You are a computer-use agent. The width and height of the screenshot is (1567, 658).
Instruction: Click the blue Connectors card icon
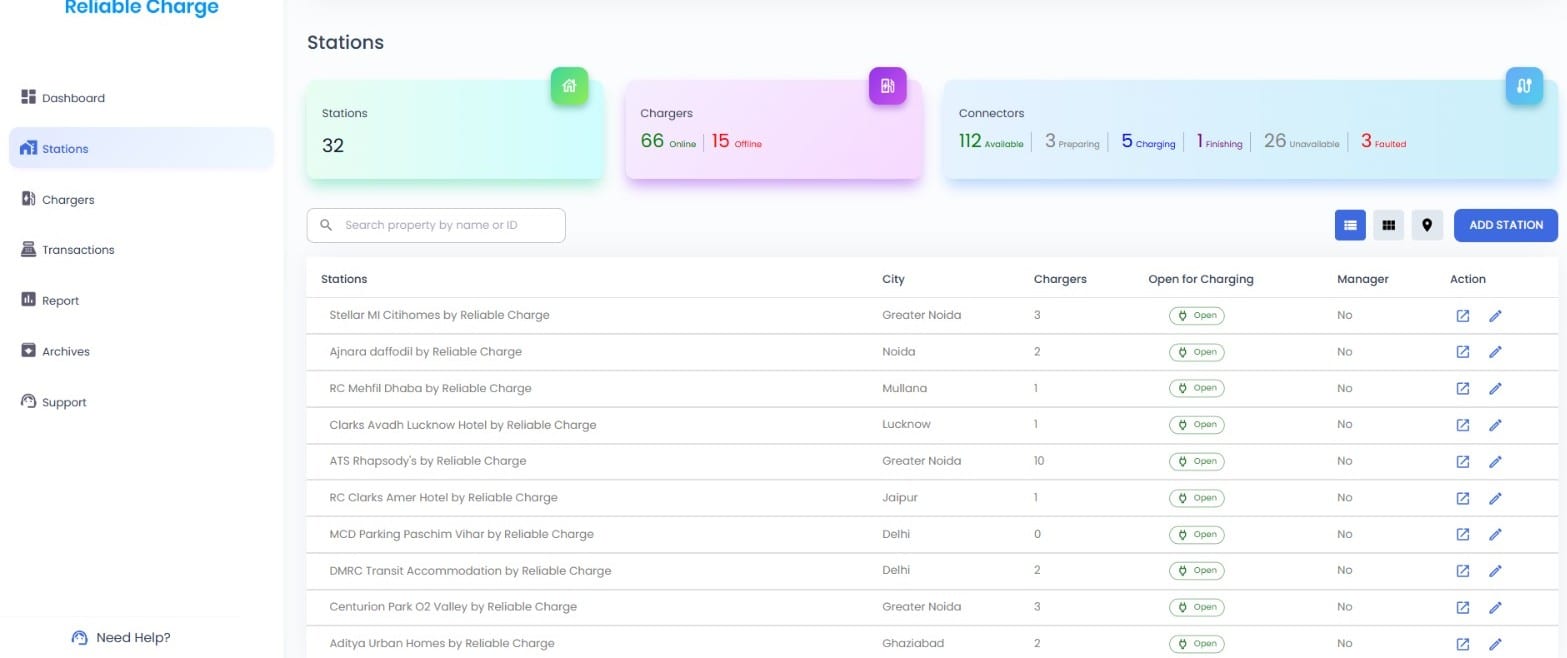[1525, 86]
